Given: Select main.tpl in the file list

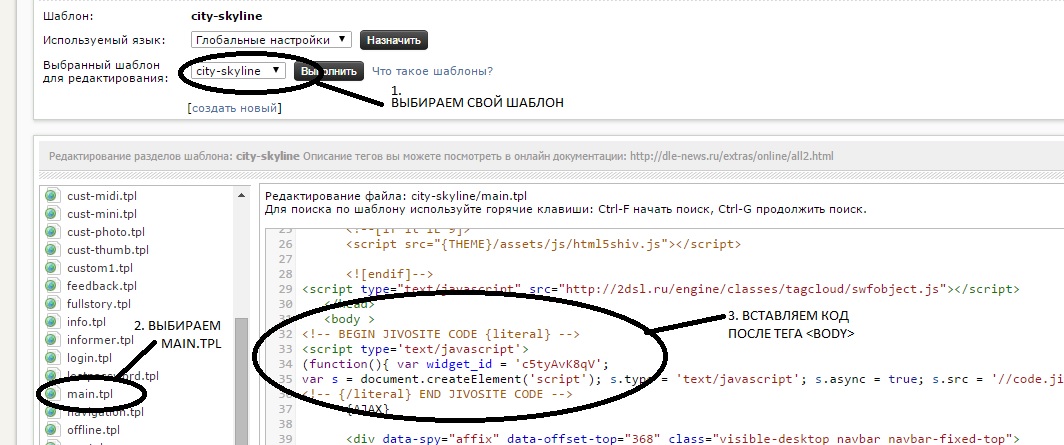Looking at the screenshot, I should click(x=91, y=394).
